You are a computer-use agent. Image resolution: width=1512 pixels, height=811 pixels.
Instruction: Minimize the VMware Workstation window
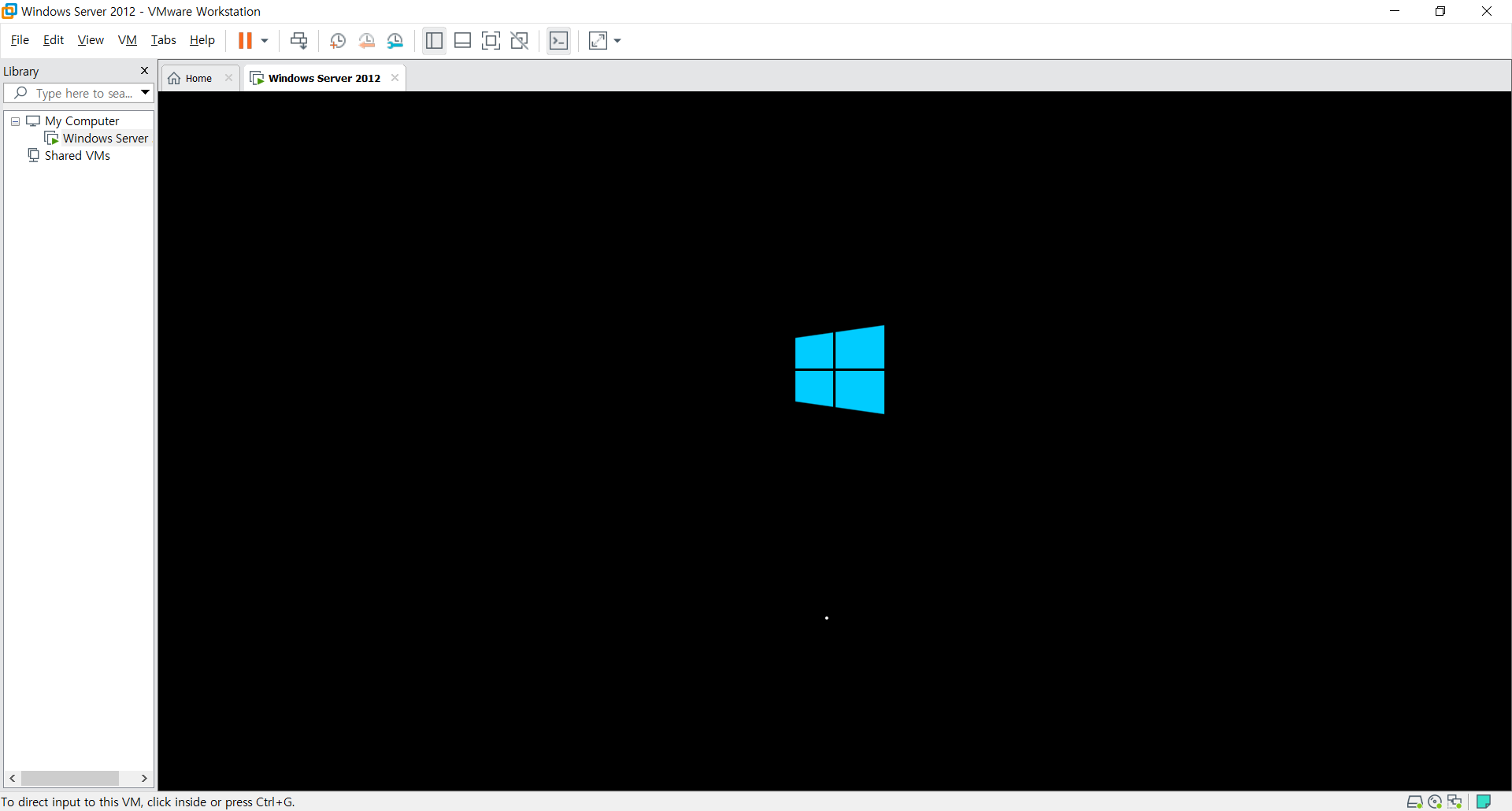pyautogui.click(x=1395, y=11)
